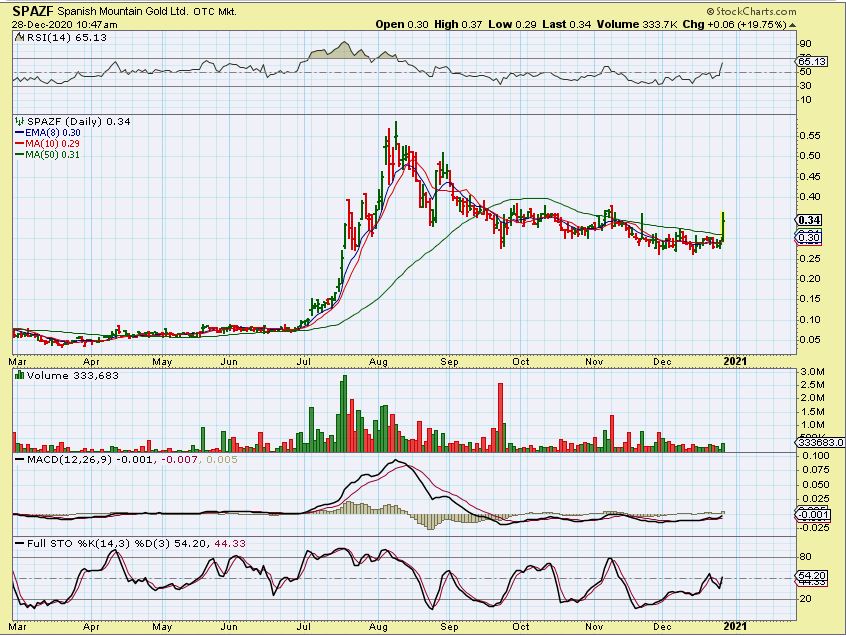Click the 0.34 last price tag on right axis
The width and height of the screenshot is (846, 637).
(809, 220)
